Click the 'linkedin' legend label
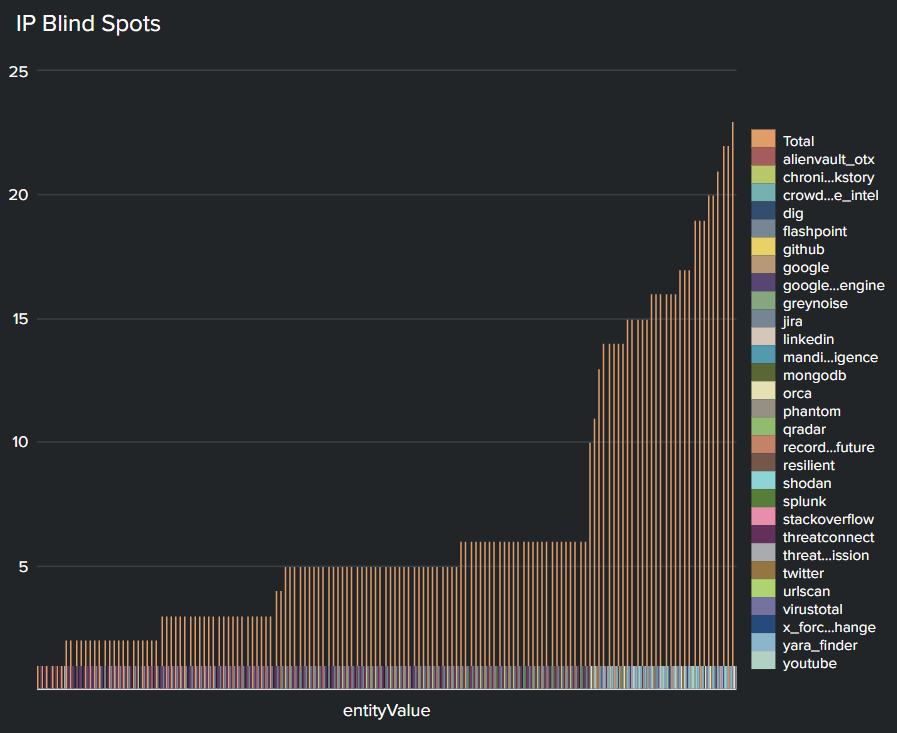 pos(808,339)
